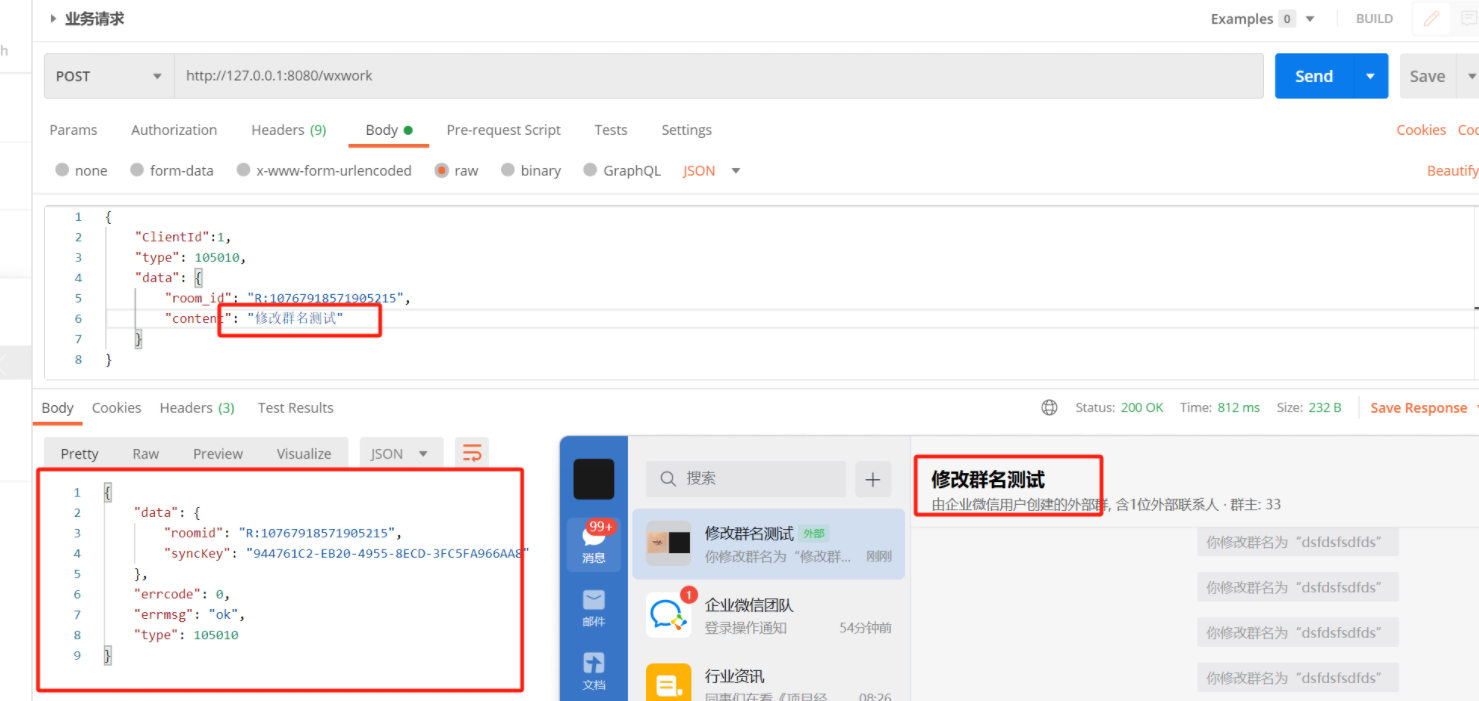Open the Headers (9) request tab

click(288, 130)
